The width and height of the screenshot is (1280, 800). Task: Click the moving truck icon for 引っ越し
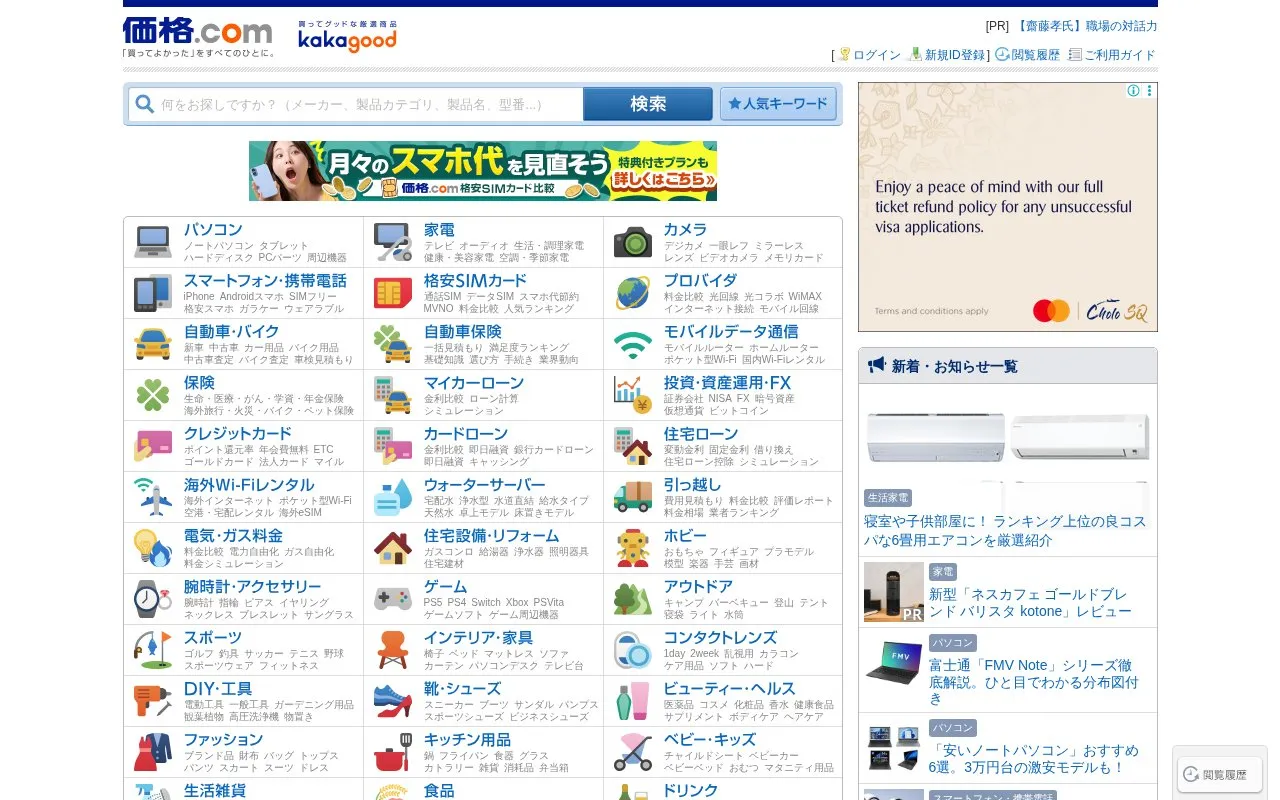(x=633, y=497)
